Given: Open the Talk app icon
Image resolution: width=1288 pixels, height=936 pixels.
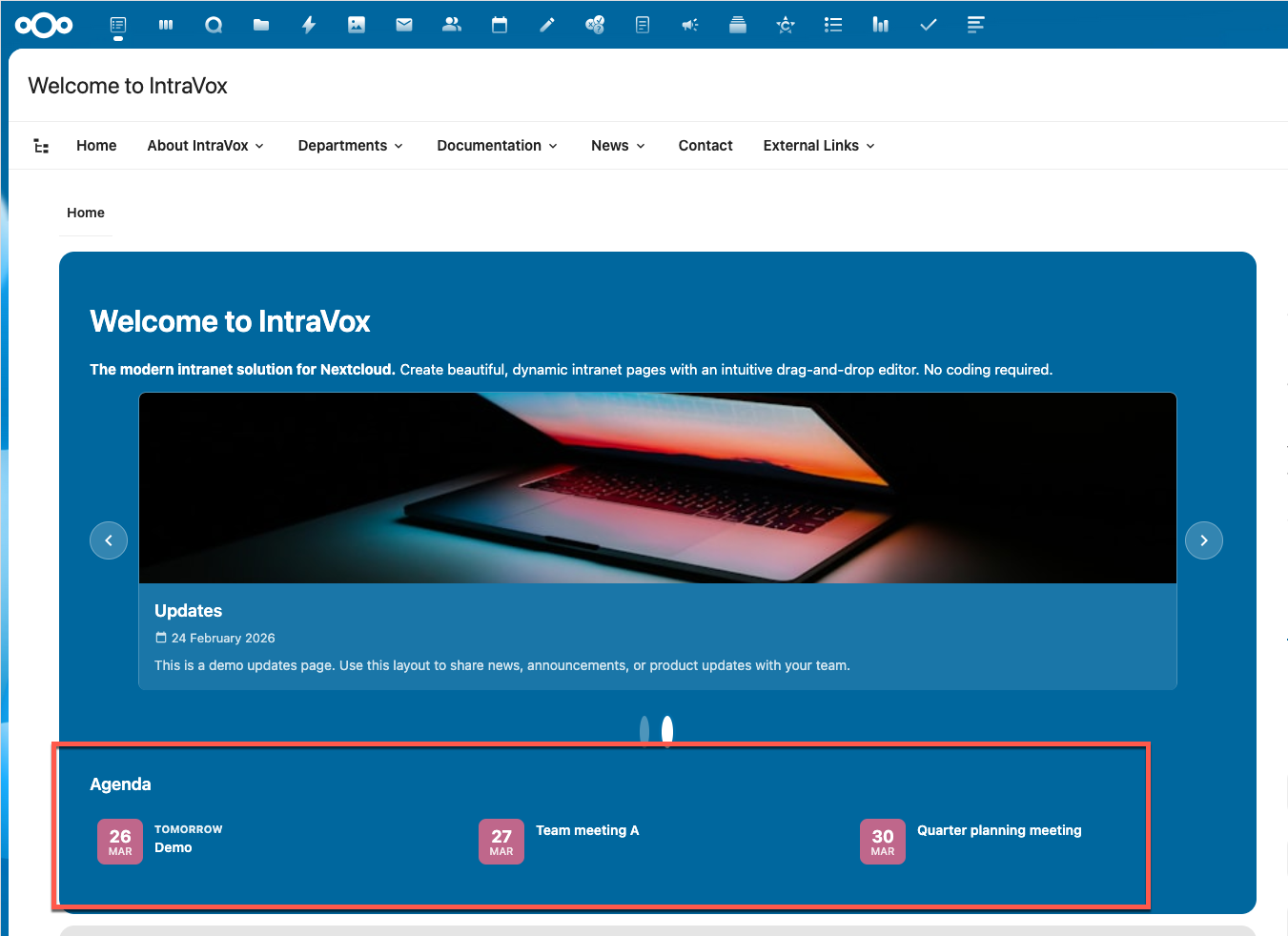Looking at the screenshot, I should click(x=214, y=25).
